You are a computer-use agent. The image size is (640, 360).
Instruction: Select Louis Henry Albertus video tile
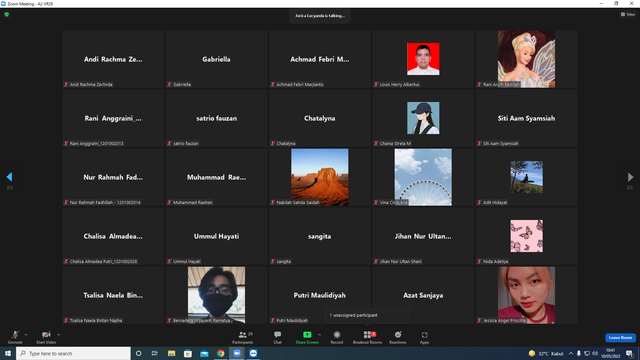tap(423, 59)
